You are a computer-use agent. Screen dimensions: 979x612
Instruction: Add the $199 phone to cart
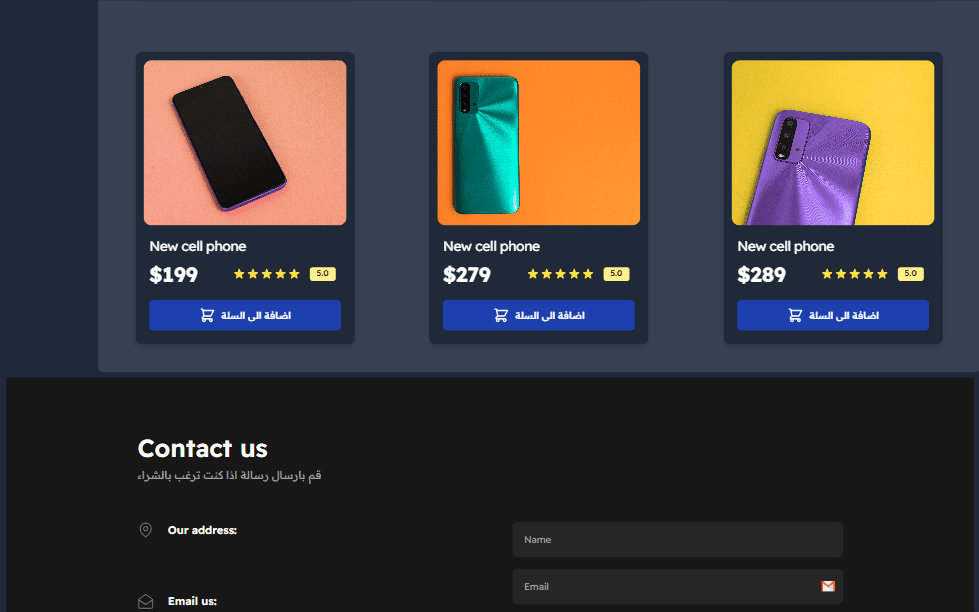(x=245, y=315)
